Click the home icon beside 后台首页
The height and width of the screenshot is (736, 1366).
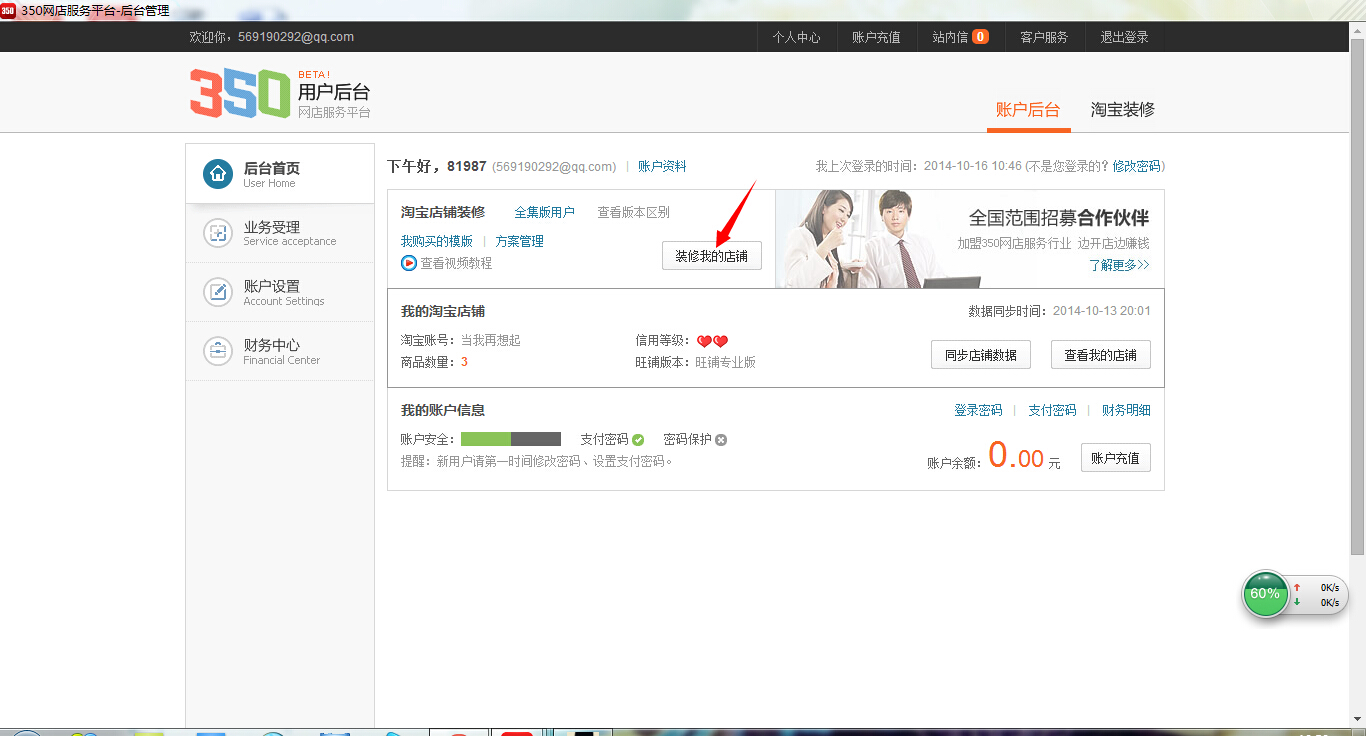point(217,174)
